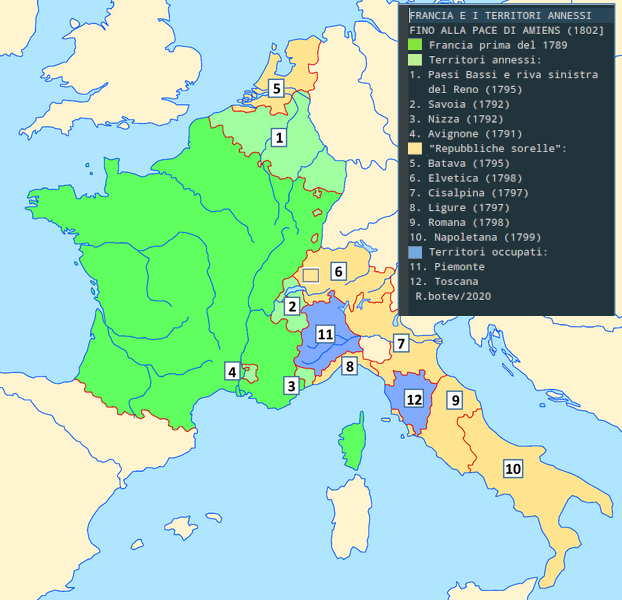Click the legend title 'FRANCIA E I TERRITORI ANNESSI'
622x600 pixels.
[x=499, y=16]
